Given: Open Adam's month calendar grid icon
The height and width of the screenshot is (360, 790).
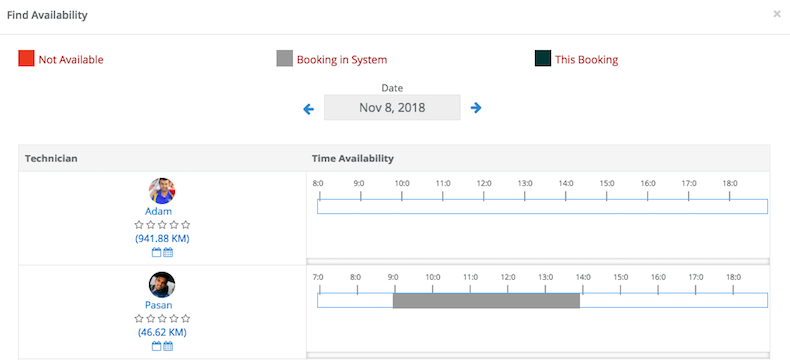Looking at the screenshot, I should [168, 252].
